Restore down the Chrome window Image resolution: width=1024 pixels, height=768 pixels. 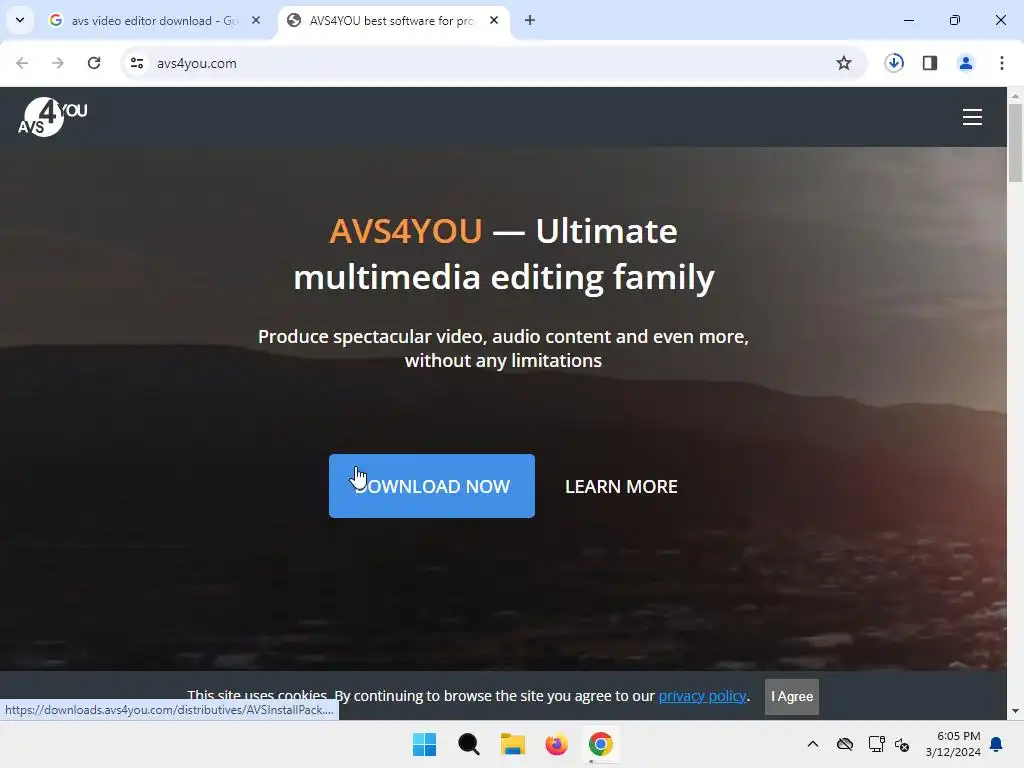click(955, 20)
